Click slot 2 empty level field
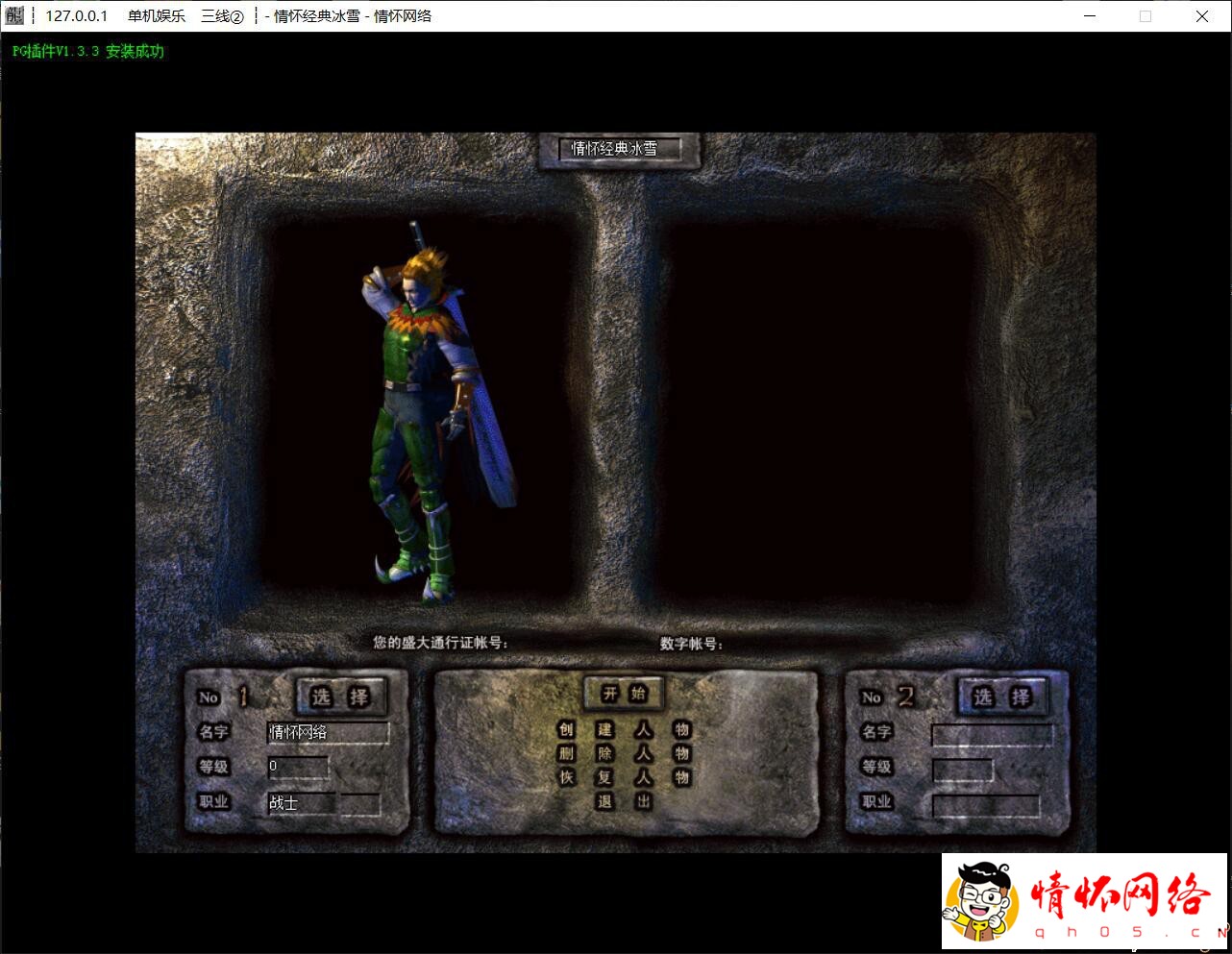Screen dimensions: 1232x954 (x=962, y=770)
